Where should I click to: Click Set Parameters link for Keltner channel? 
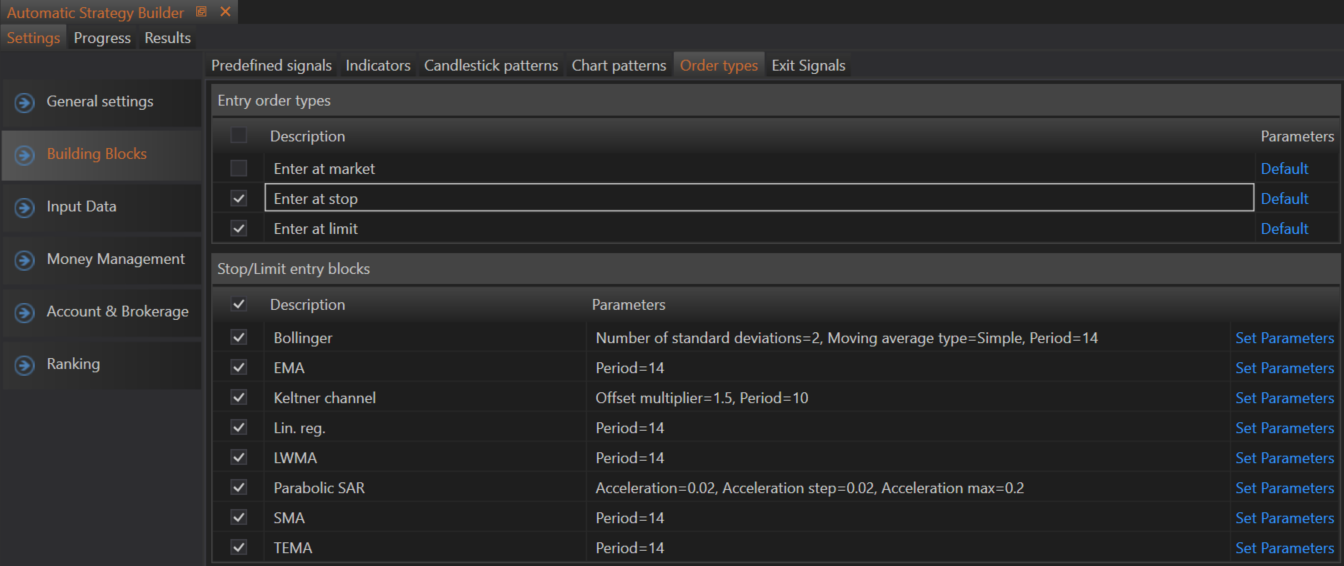click(x=1284, y=398)
